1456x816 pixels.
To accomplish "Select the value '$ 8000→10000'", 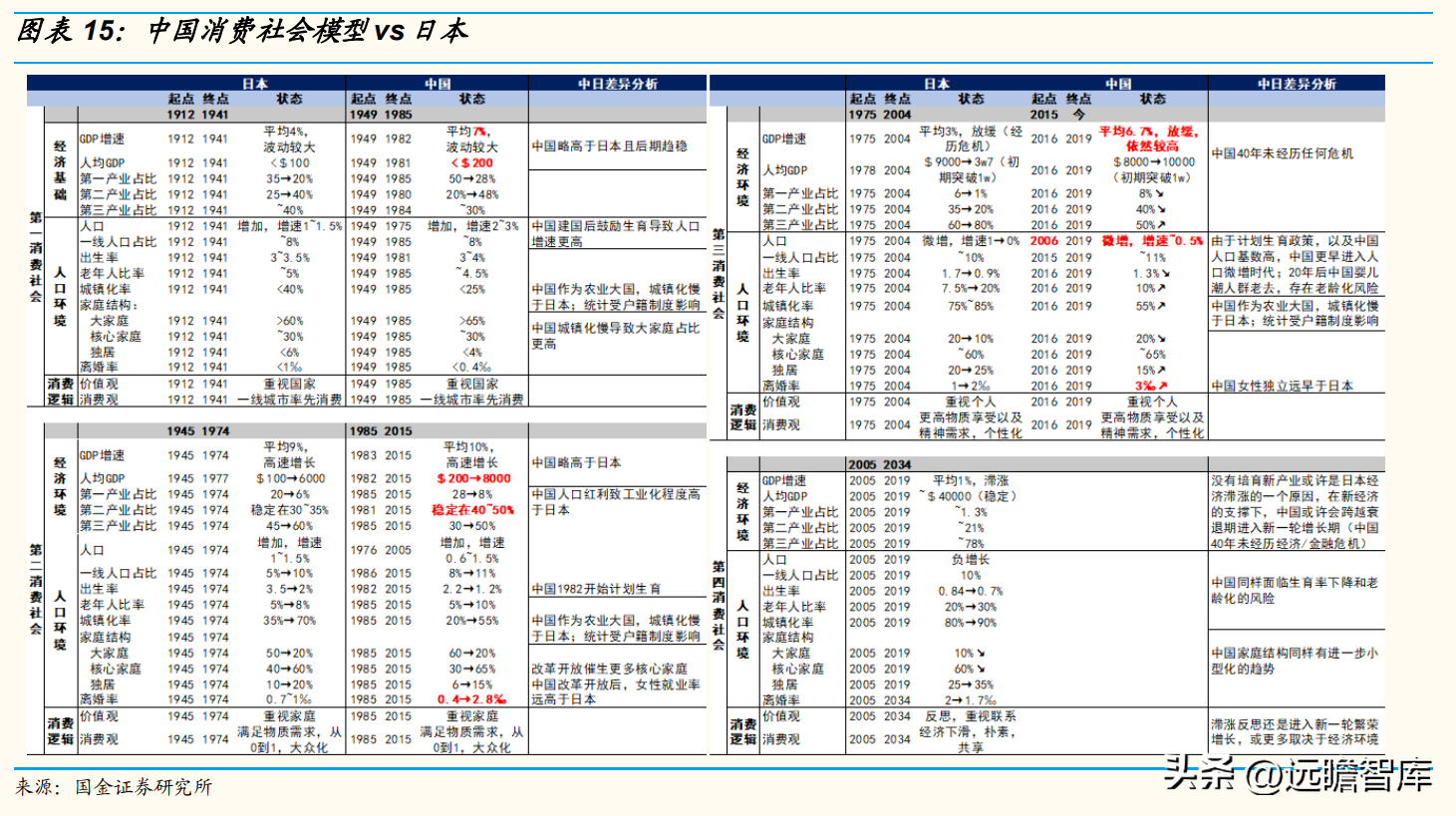I will pos(1153,161).
